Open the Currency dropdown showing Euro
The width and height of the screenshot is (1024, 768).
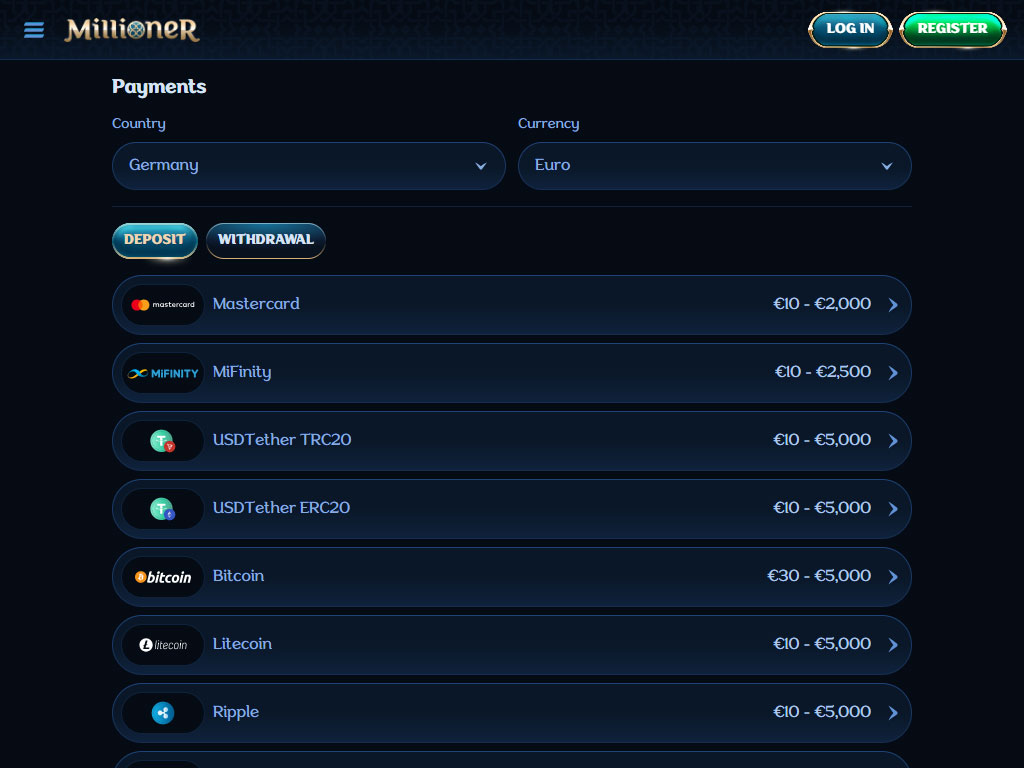(714, 166)
